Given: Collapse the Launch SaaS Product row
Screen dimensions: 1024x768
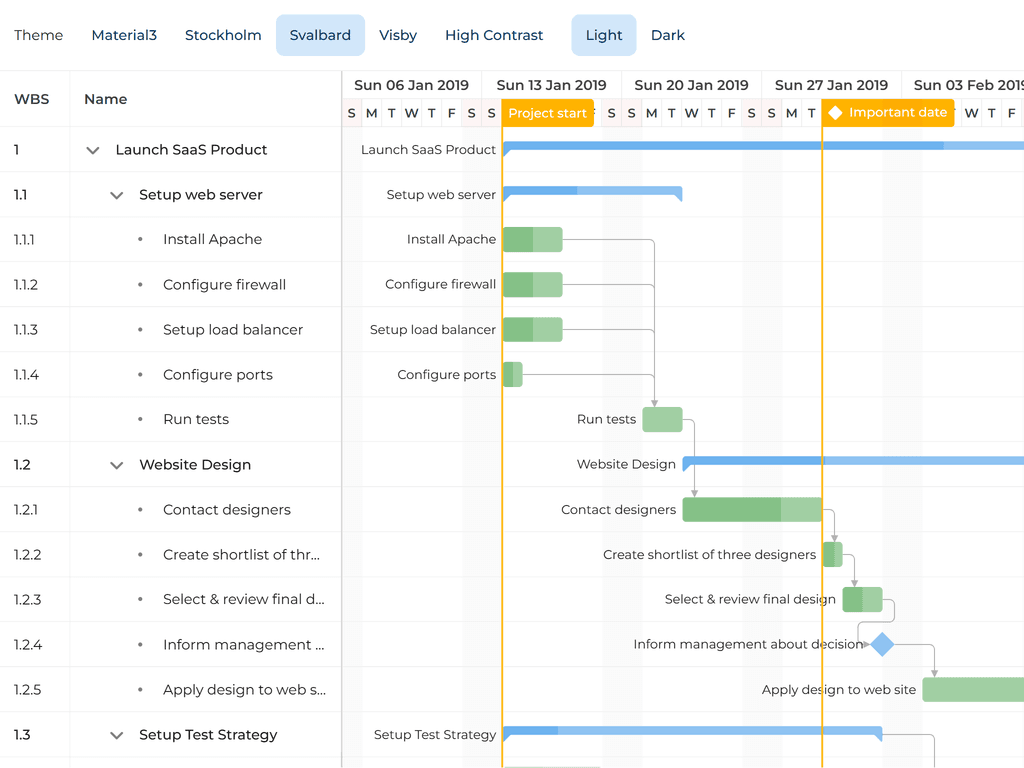Looking at the screenshot, I should (x=93, y=150).
